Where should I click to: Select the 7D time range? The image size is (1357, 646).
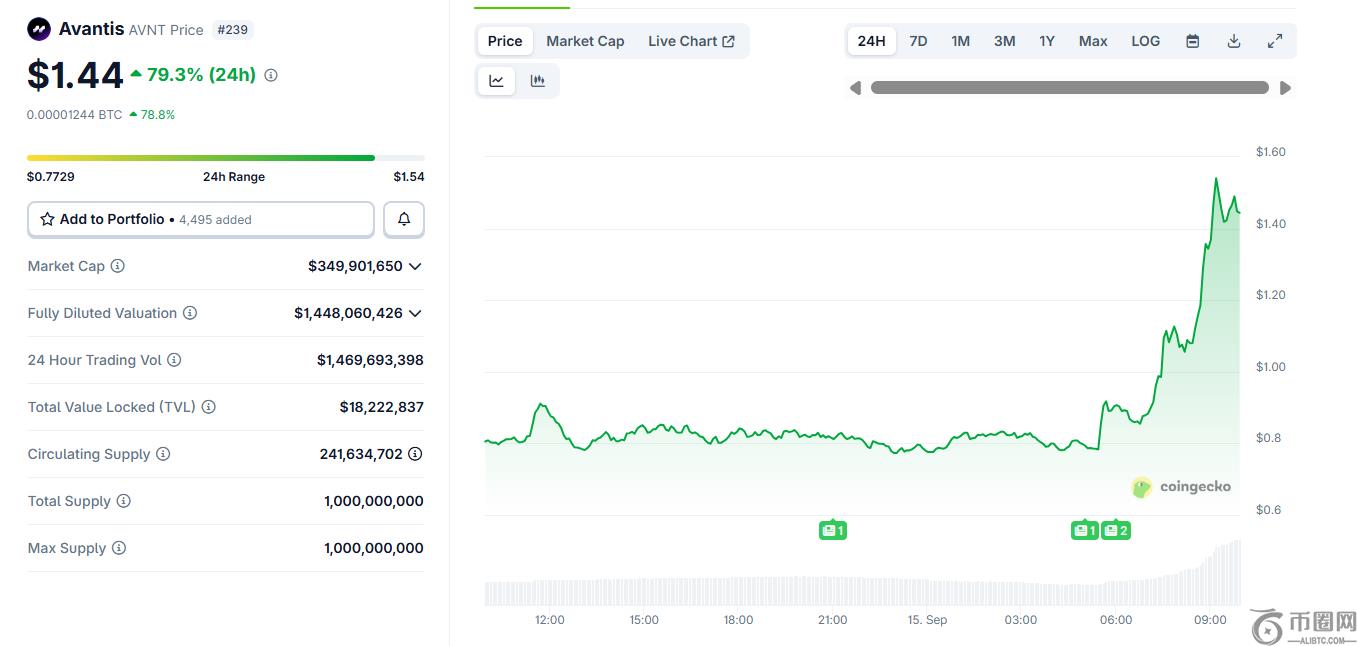918,41
